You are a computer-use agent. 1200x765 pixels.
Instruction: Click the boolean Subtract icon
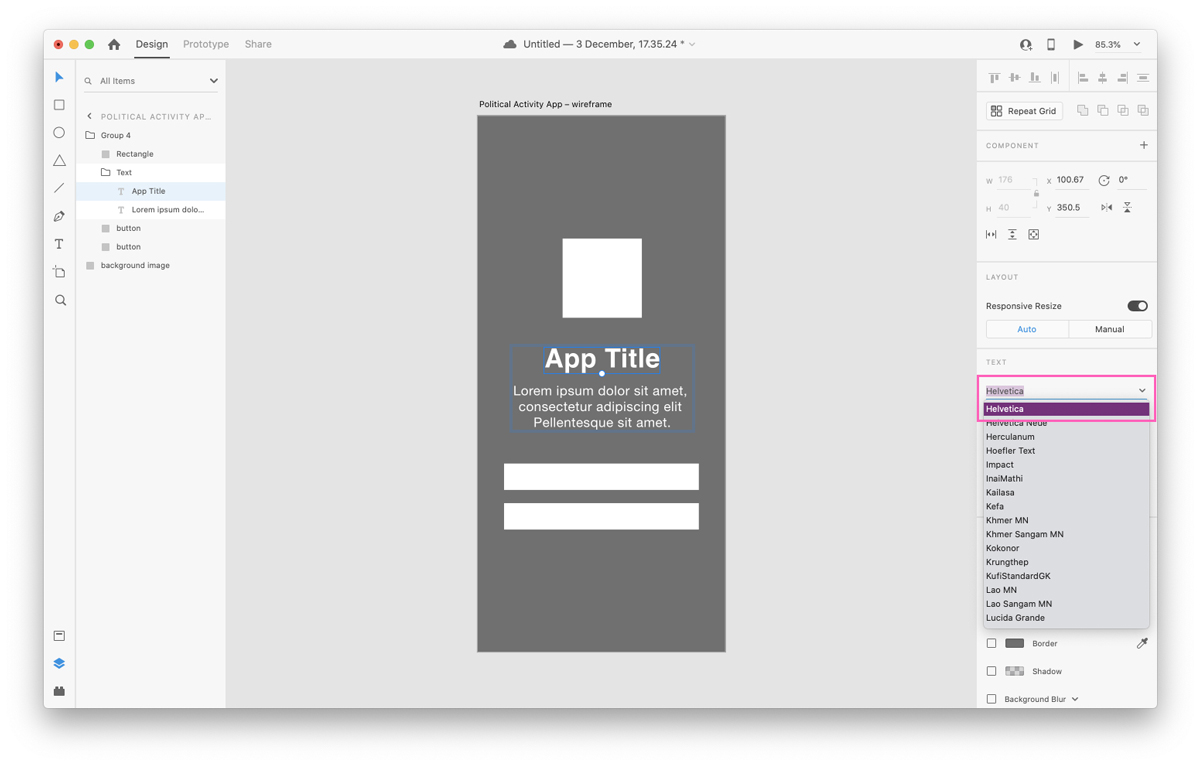(x=1102, y=110)
